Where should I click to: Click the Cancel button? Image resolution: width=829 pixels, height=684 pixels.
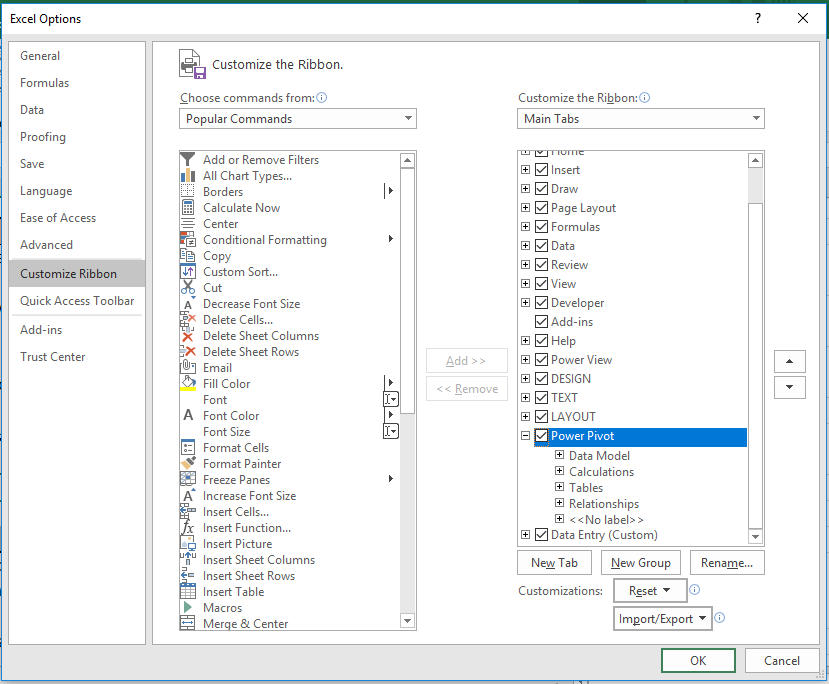[x=781, y=660]
